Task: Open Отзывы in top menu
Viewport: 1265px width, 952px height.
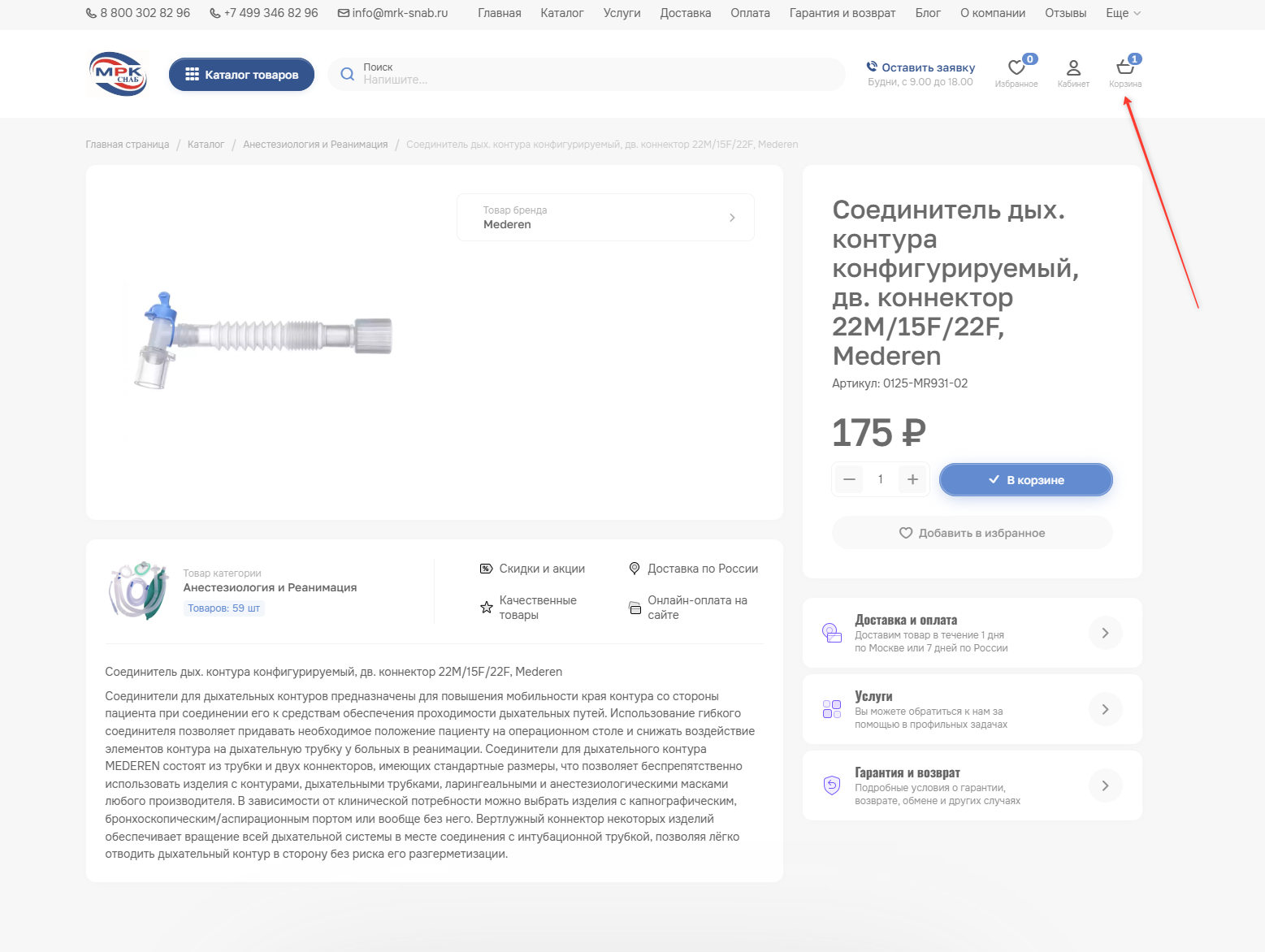Action: point(1066,13)
